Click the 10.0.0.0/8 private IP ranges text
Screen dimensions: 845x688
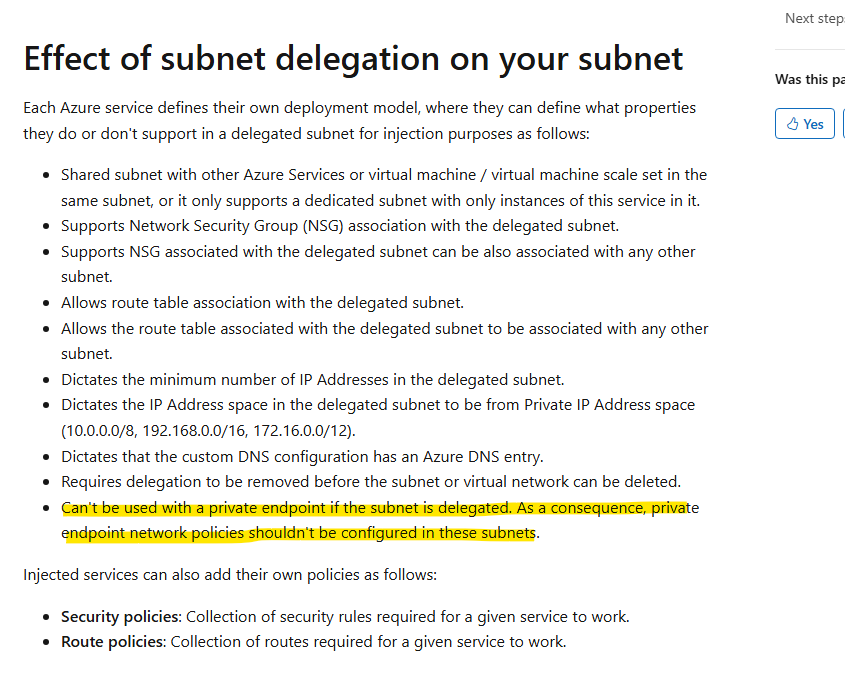(x=208, y=431)
